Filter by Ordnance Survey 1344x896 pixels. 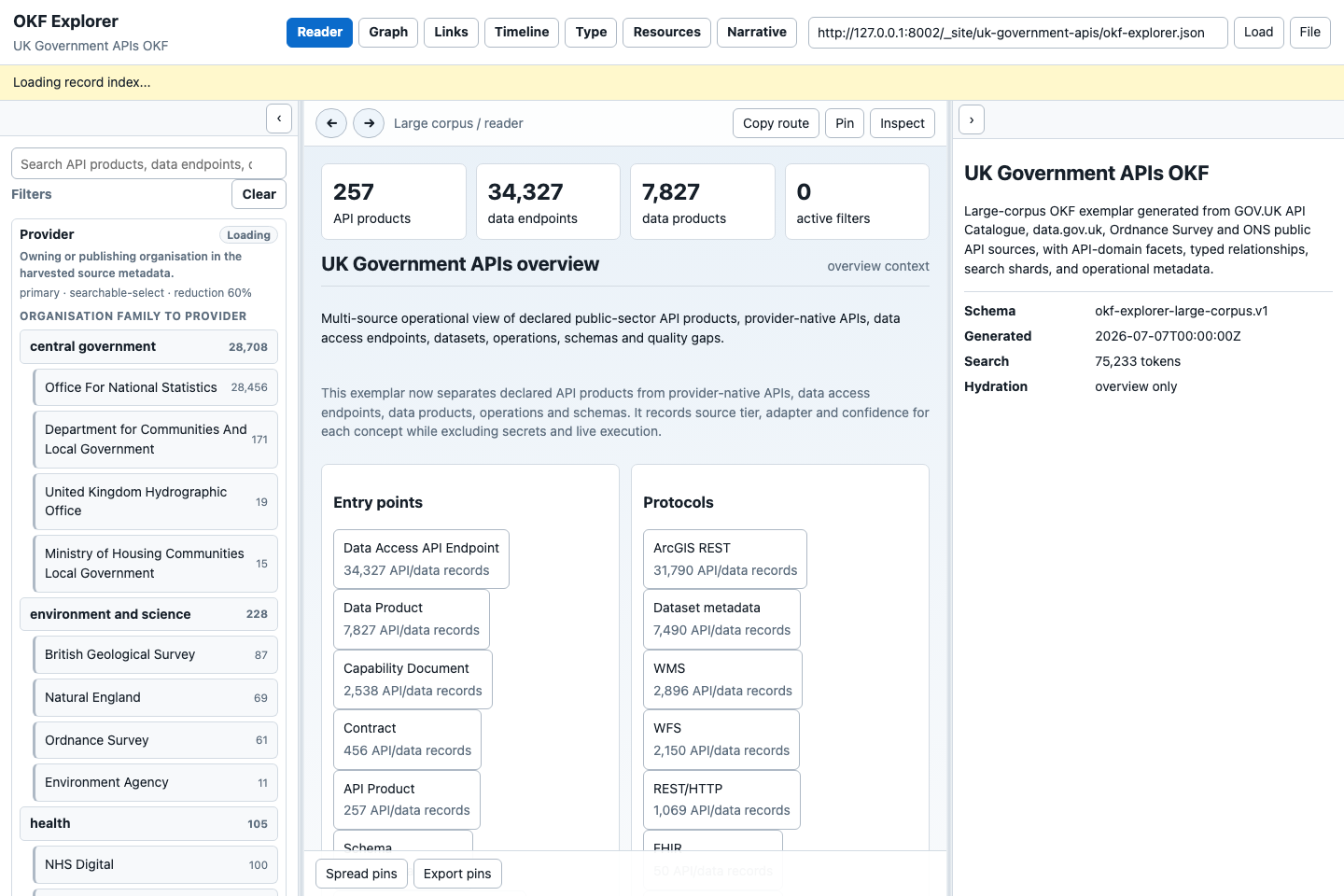click(155, 740)
